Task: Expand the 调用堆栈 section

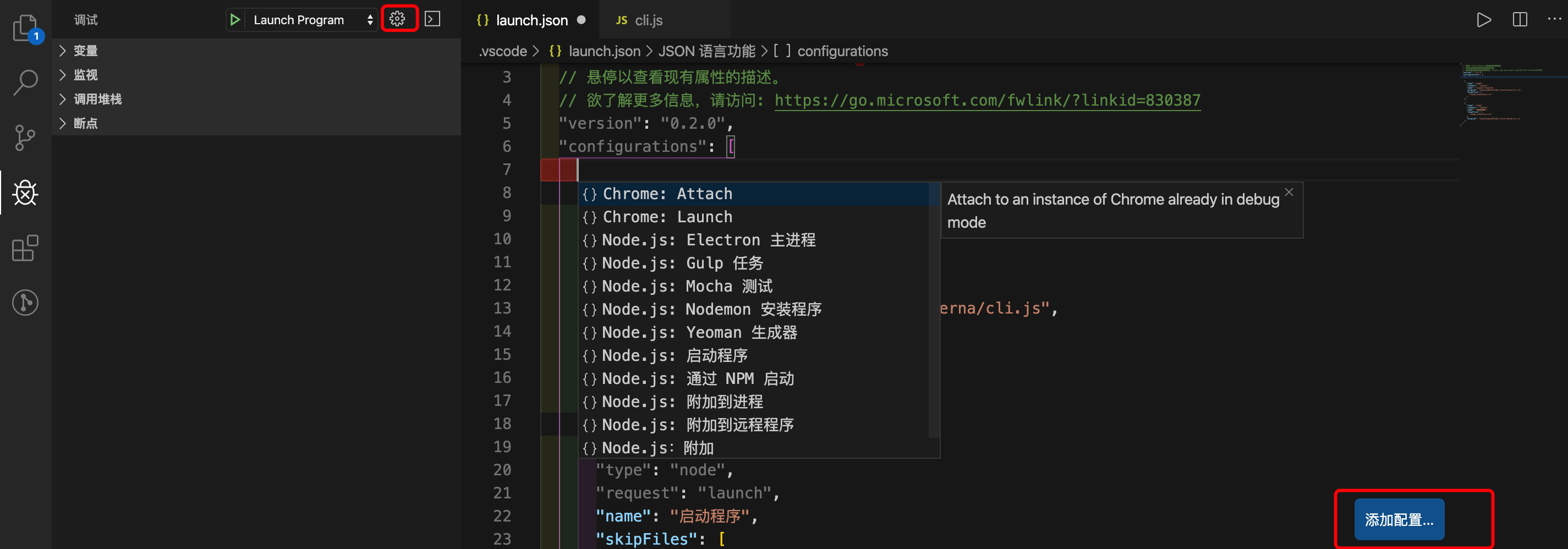Action: [x=97, y=99]
